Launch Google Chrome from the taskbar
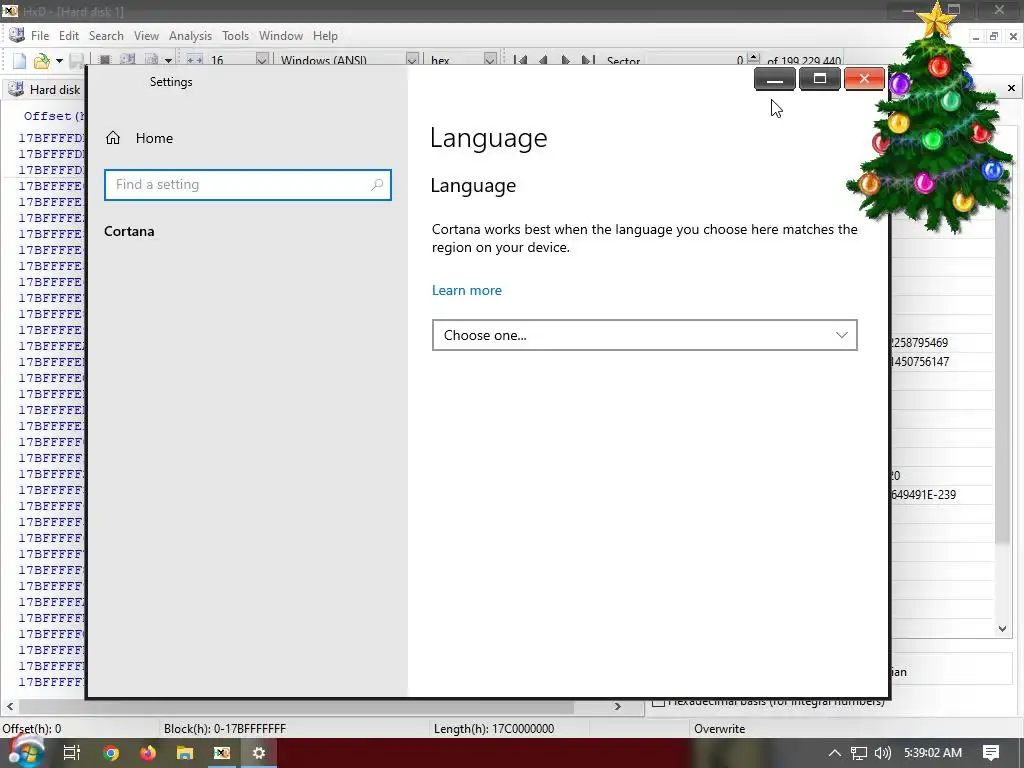Screen dimensions: 1024x768 click(111, 753)
